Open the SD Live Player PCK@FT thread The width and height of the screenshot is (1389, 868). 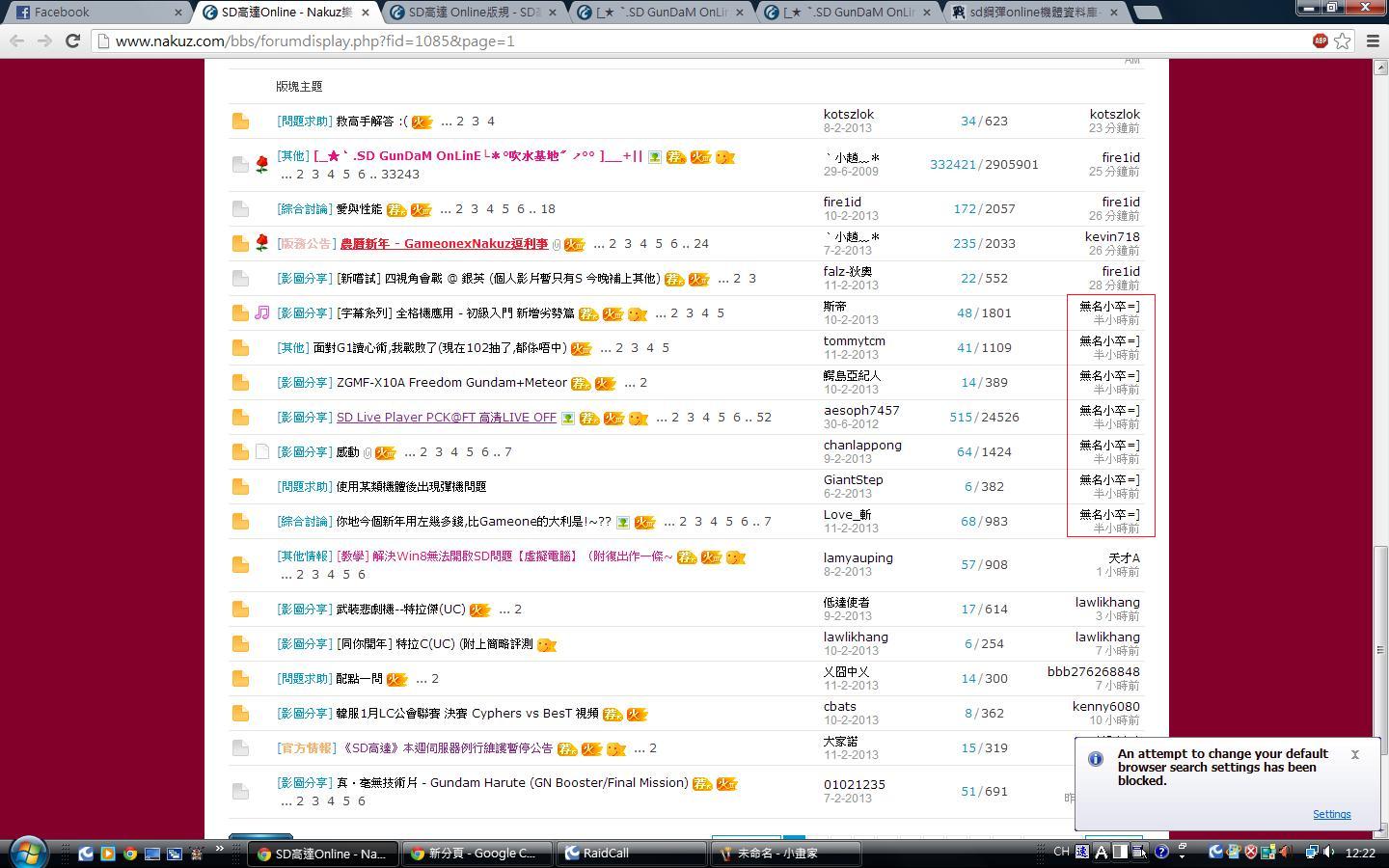coord(447,417)
